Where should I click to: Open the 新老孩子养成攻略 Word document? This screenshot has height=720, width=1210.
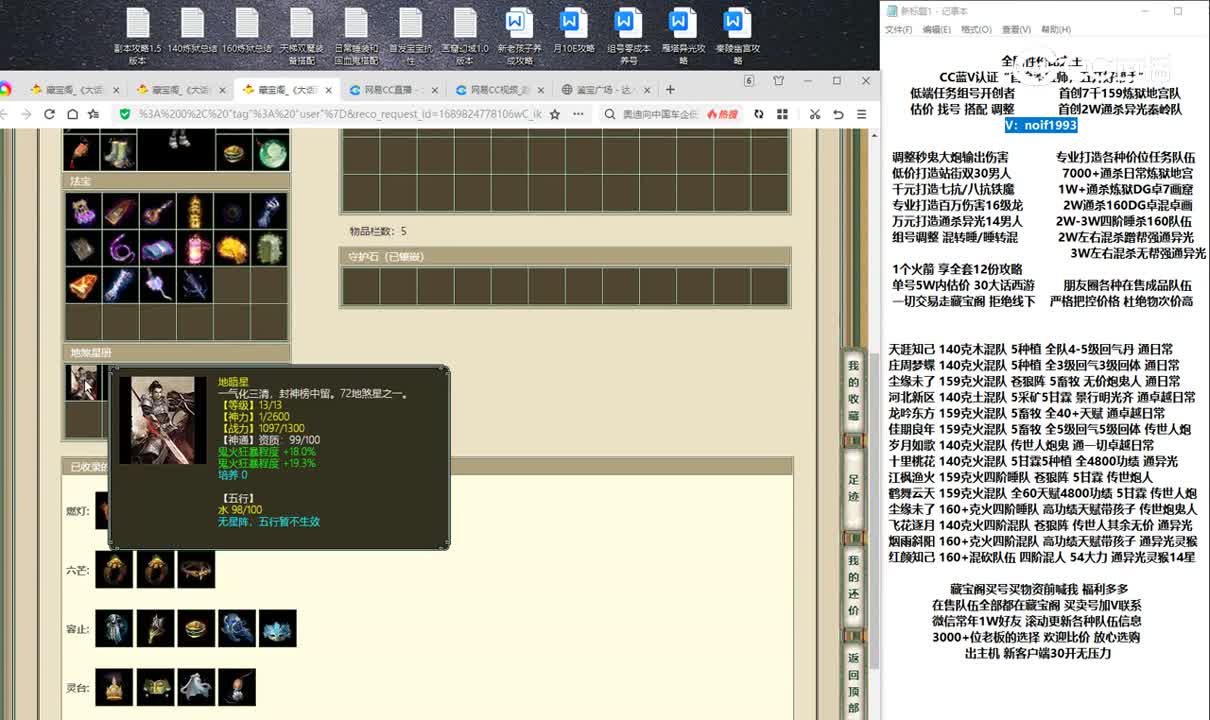tap(519, 36)
